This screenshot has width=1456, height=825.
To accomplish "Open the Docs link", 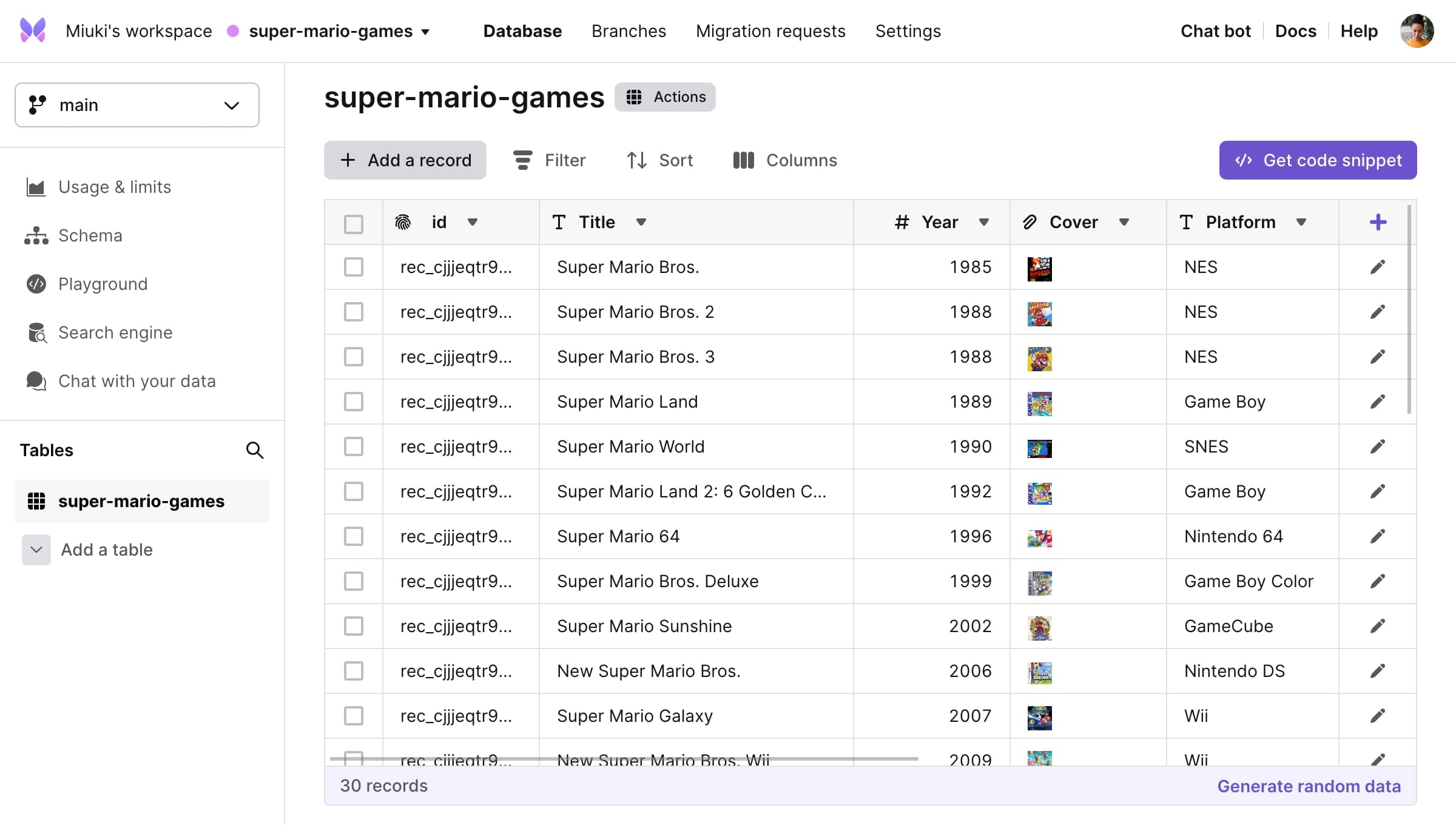I will [1296, 31].
